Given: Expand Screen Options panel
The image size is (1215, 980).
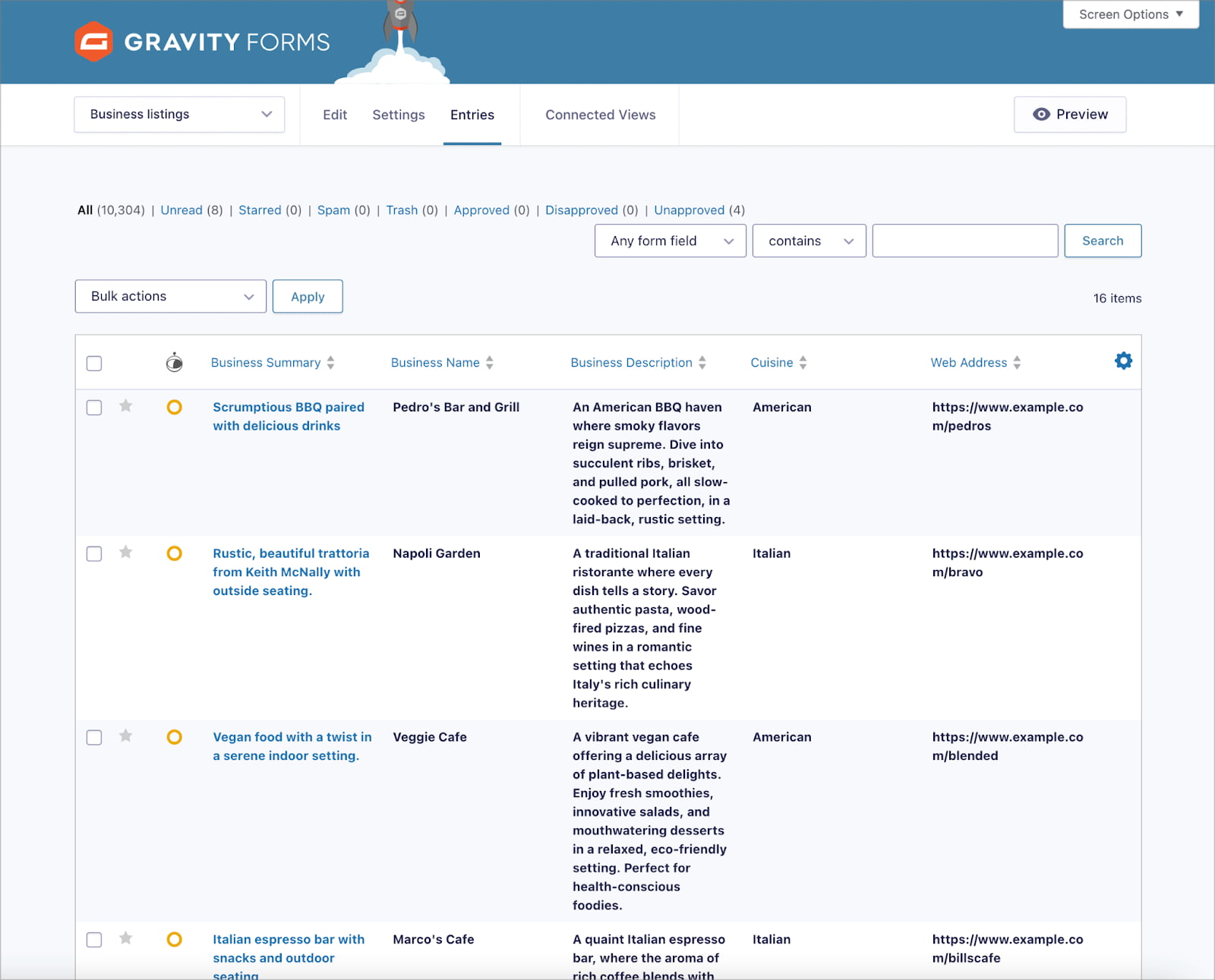Looking at the screenshot, I should 1131,14.
